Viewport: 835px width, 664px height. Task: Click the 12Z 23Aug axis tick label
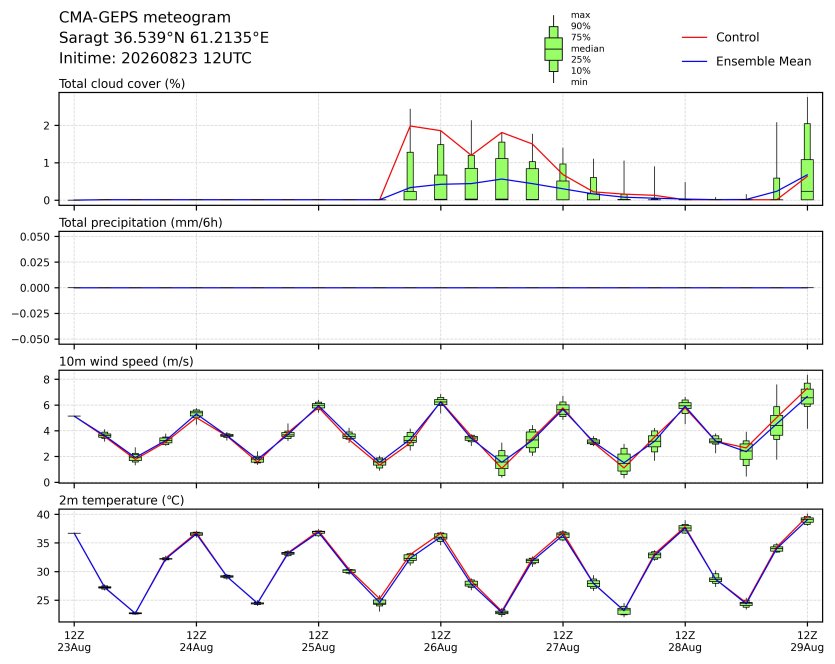[74, 641]
